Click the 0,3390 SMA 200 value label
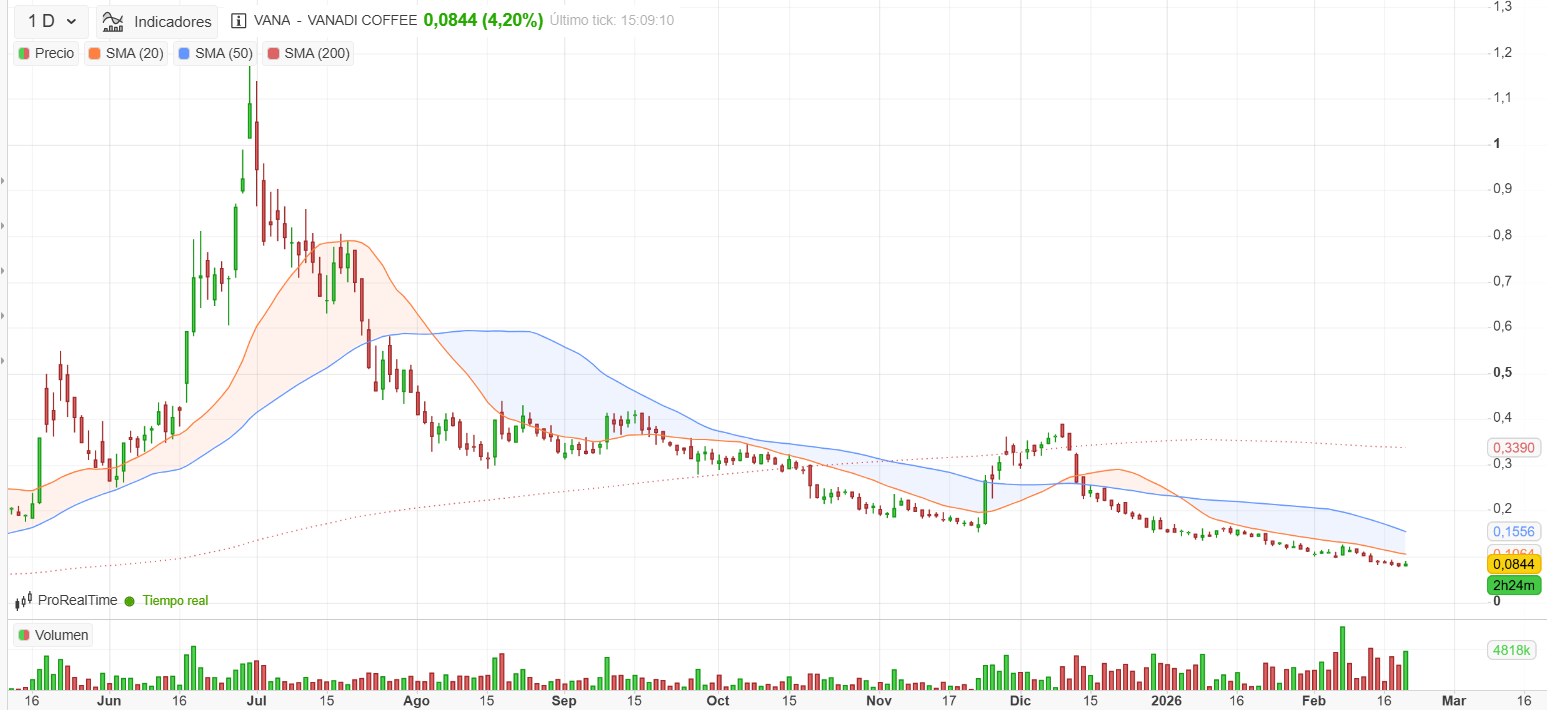The width and height of the screenshot is (1547, 710). pos(1512,447)
